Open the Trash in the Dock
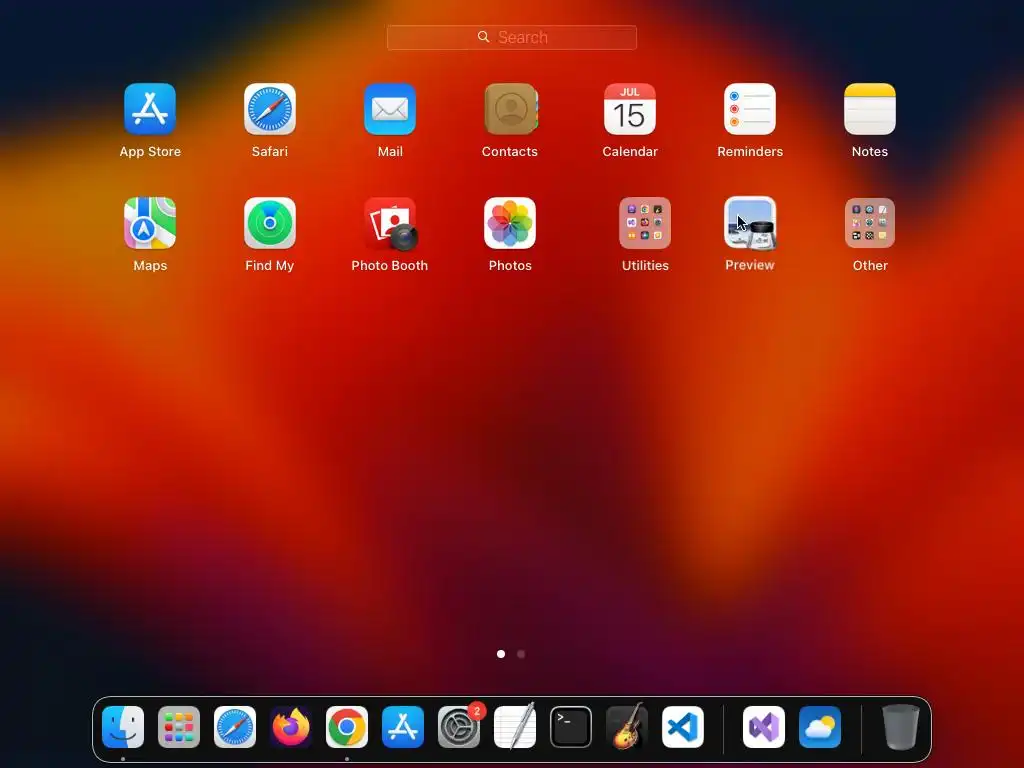This screenshot has width=1024, height=768. click(x=901, y=727)
